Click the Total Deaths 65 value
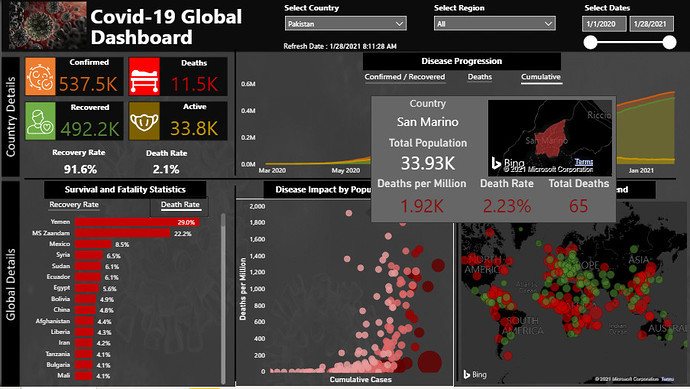 579,206
